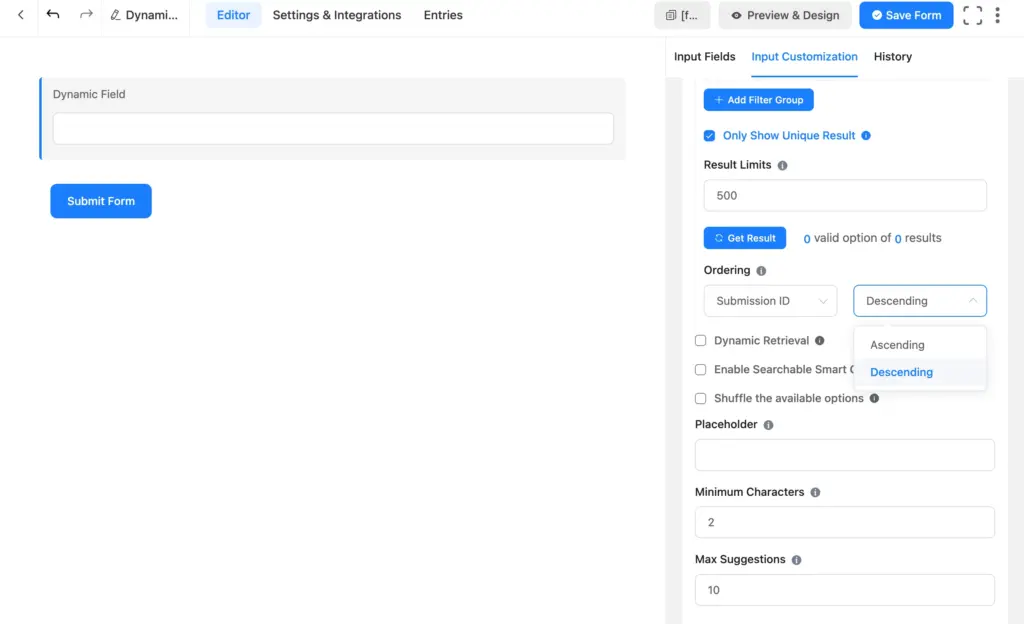
Task: Open the three-dot more options menu
Action: pos(997,15)
